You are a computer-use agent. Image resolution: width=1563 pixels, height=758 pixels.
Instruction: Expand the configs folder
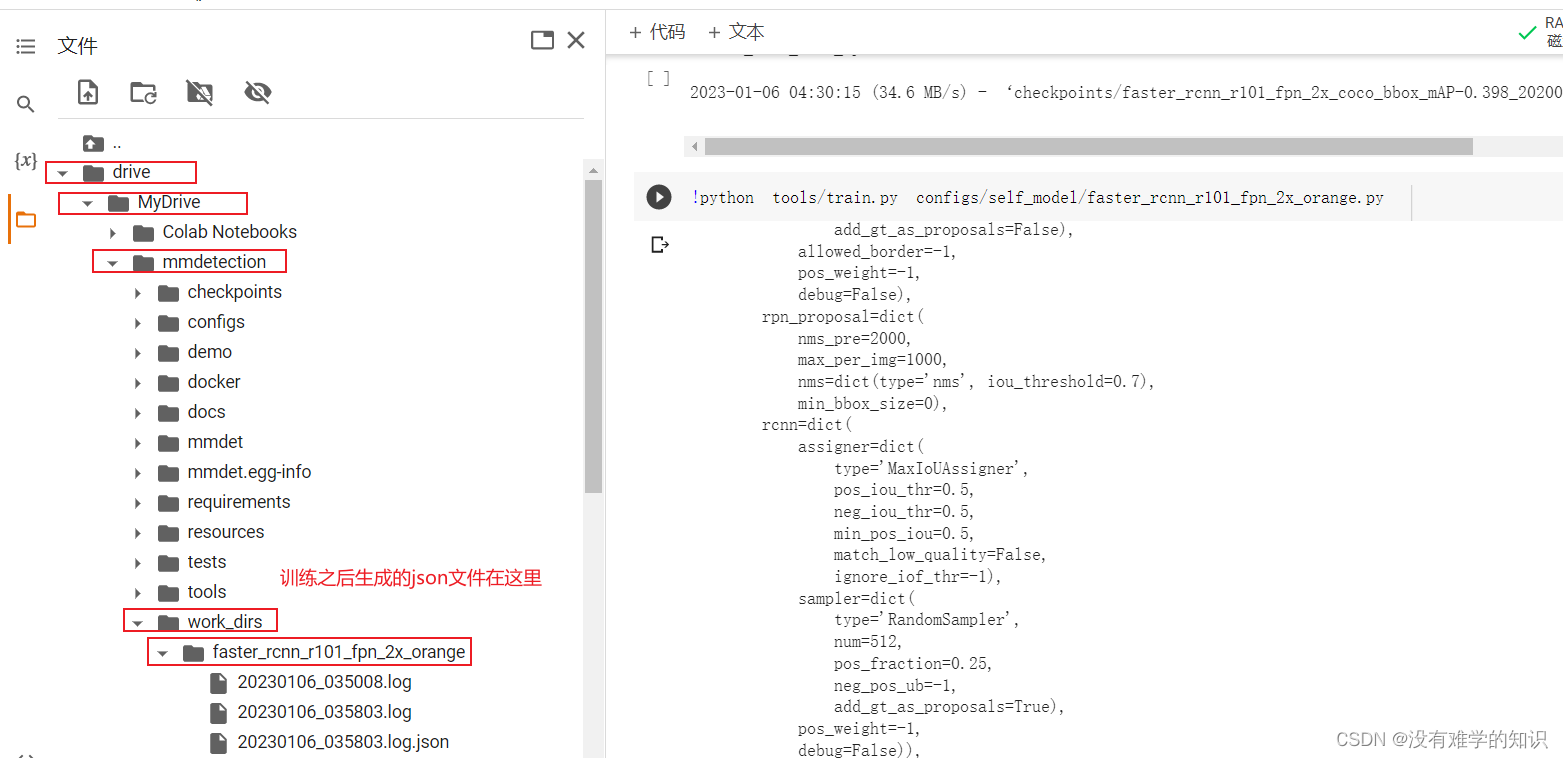(138, 323)
